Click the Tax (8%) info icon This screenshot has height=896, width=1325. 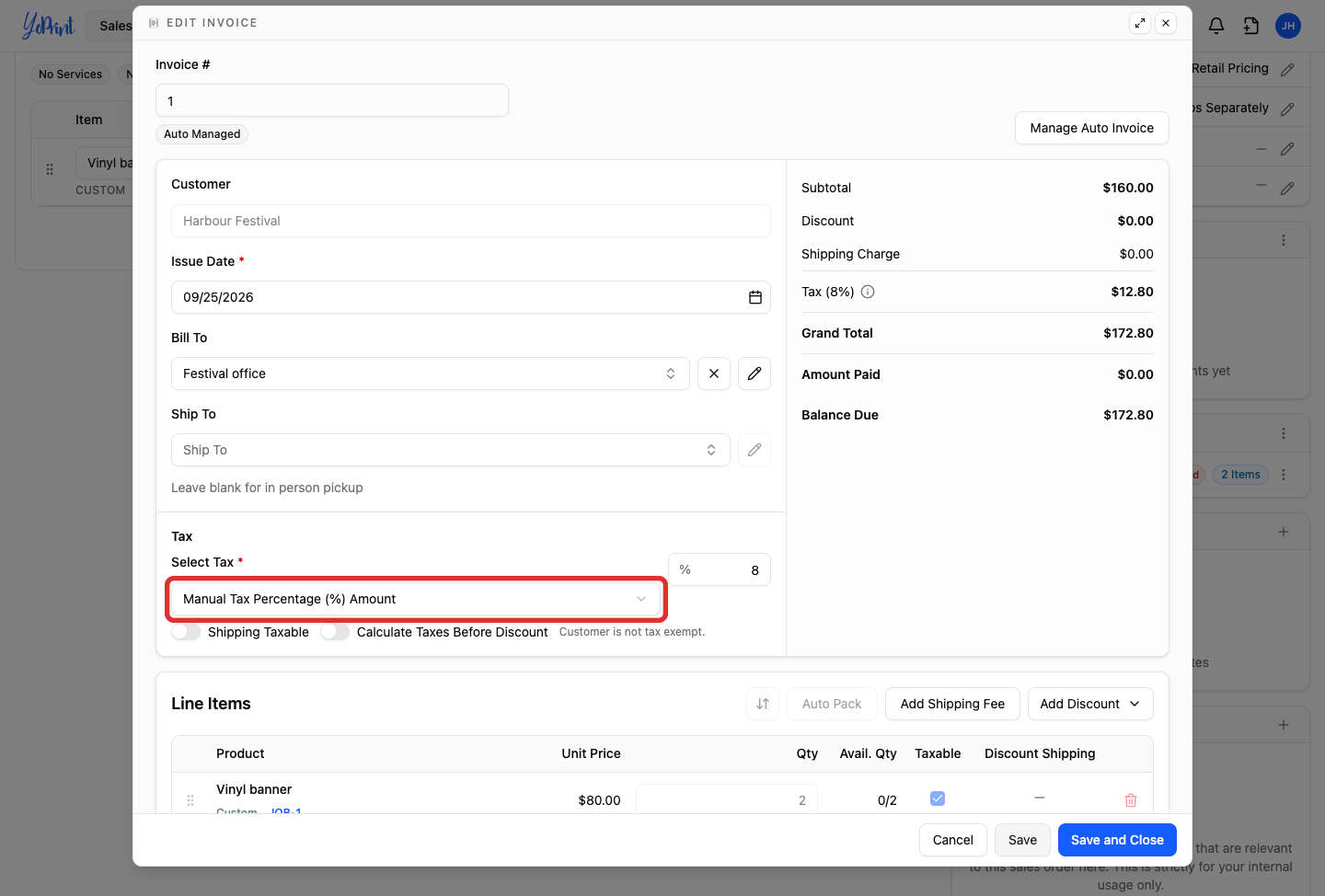tap(868, 292)
